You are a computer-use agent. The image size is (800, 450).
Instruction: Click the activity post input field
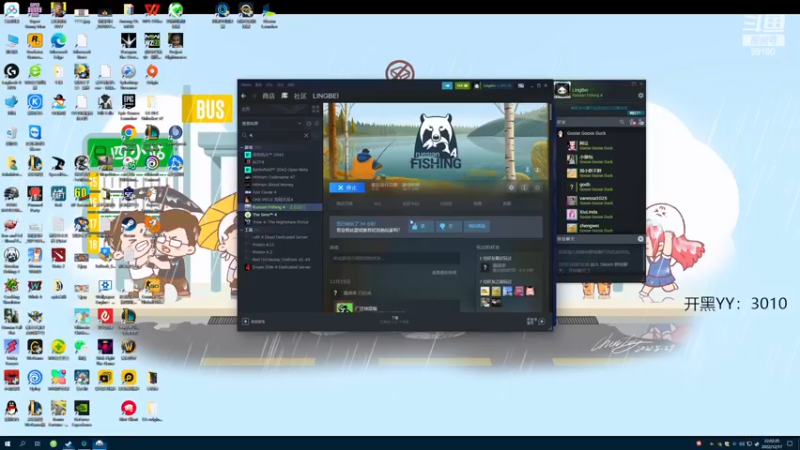coord(394,258)
